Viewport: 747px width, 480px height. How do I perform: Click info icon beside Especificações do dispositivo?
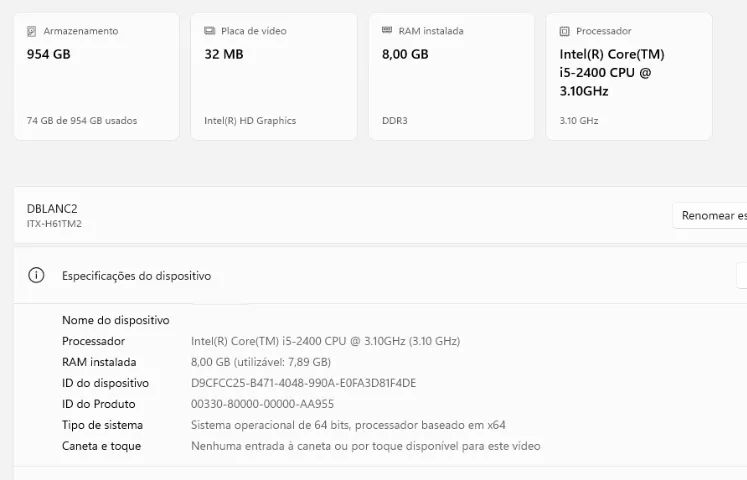pyautogui.click(x=36, y=275)
